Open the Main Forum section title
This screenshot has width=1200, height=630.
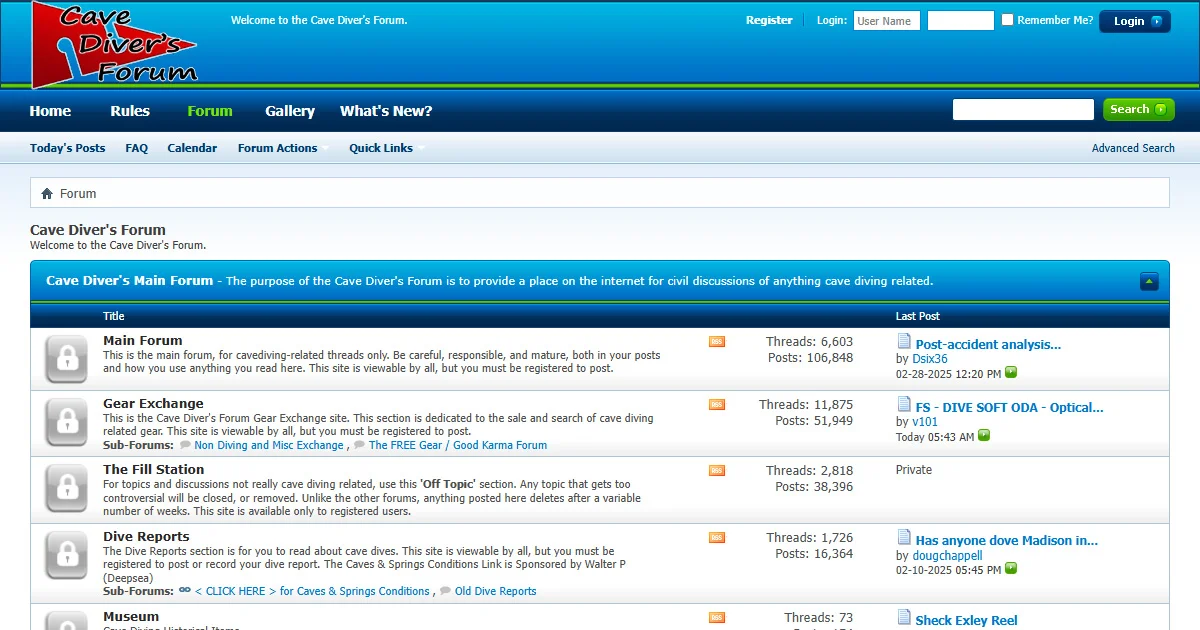coord(143,341)
